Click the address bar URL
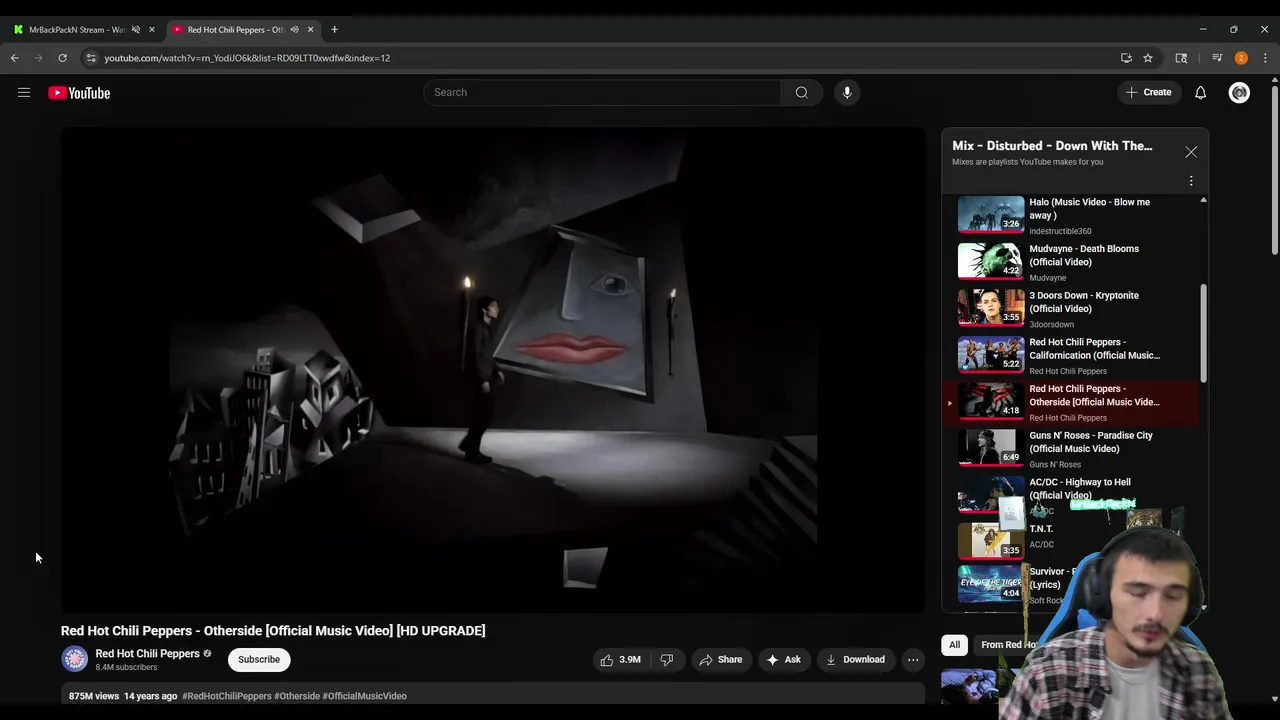This screenshot has width=1280, height=720. [247, 58]
